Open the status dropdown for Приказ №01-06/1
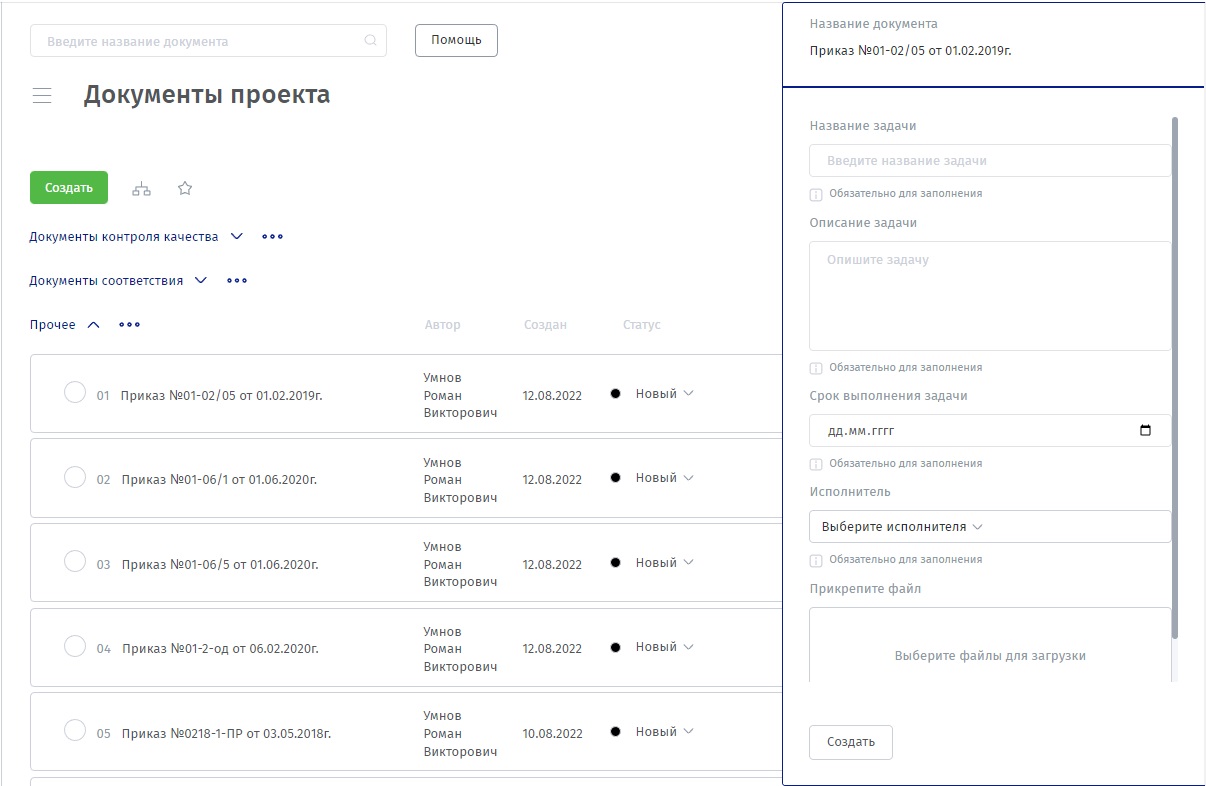The image size is (1206, 786). pos(664,478)
